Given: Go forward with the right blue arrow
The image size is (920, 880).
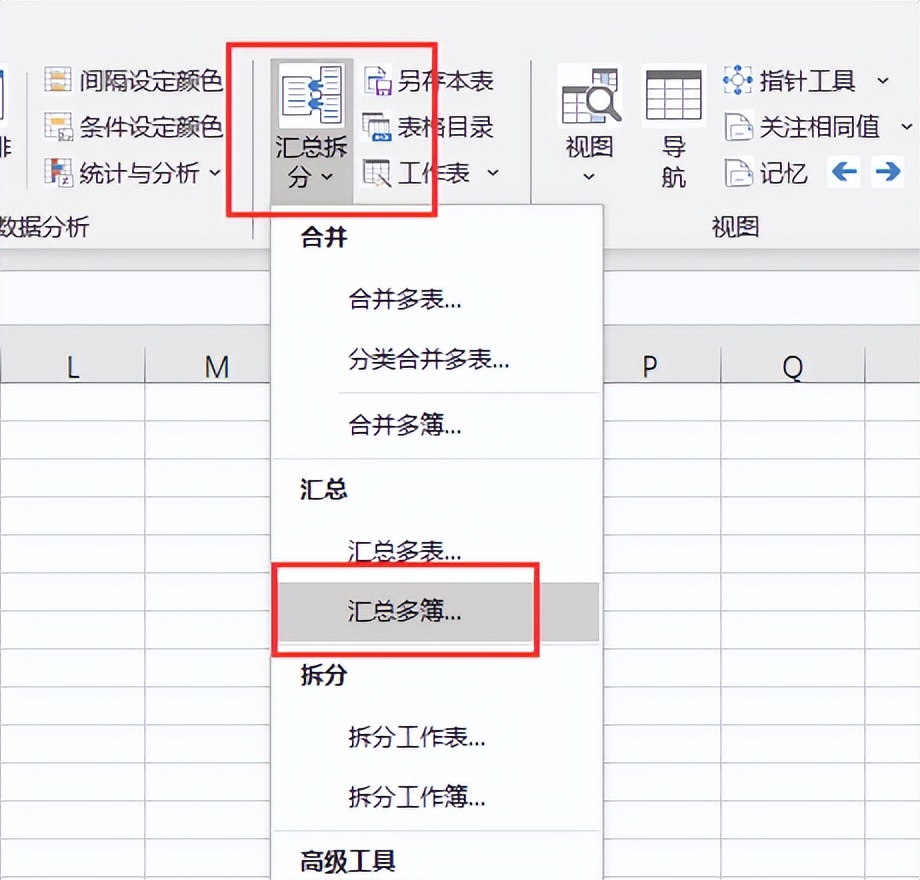Looking at the screenshot, I should tap(887, 172).
